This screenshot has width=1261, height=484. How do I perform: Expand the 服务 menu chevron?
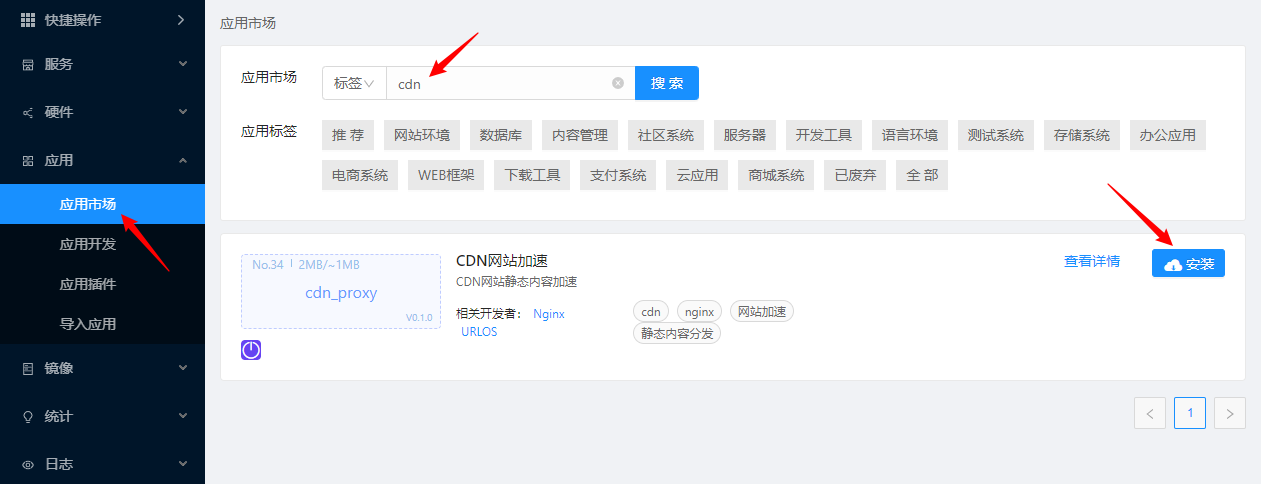point(182,64)
